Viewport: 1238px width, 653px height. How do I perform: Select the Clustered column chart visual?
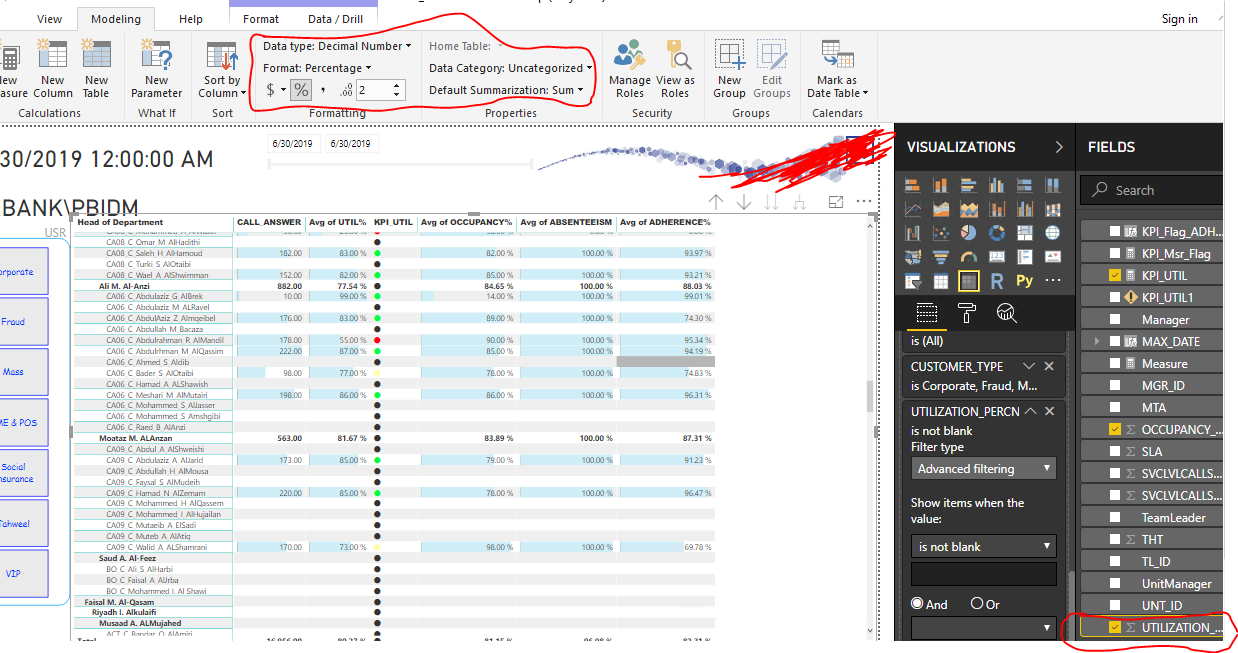(x=996, y=185)
